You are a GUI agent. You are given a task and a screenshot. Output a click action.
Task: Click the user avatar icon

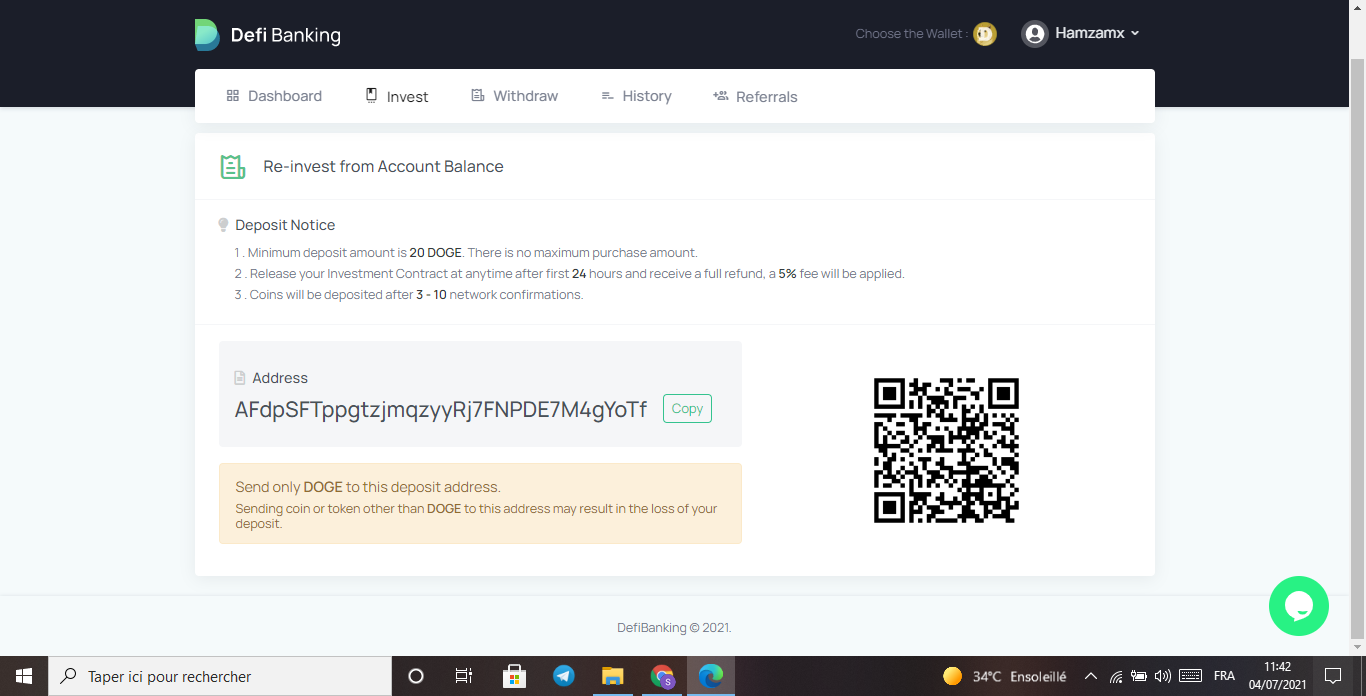1035,34
